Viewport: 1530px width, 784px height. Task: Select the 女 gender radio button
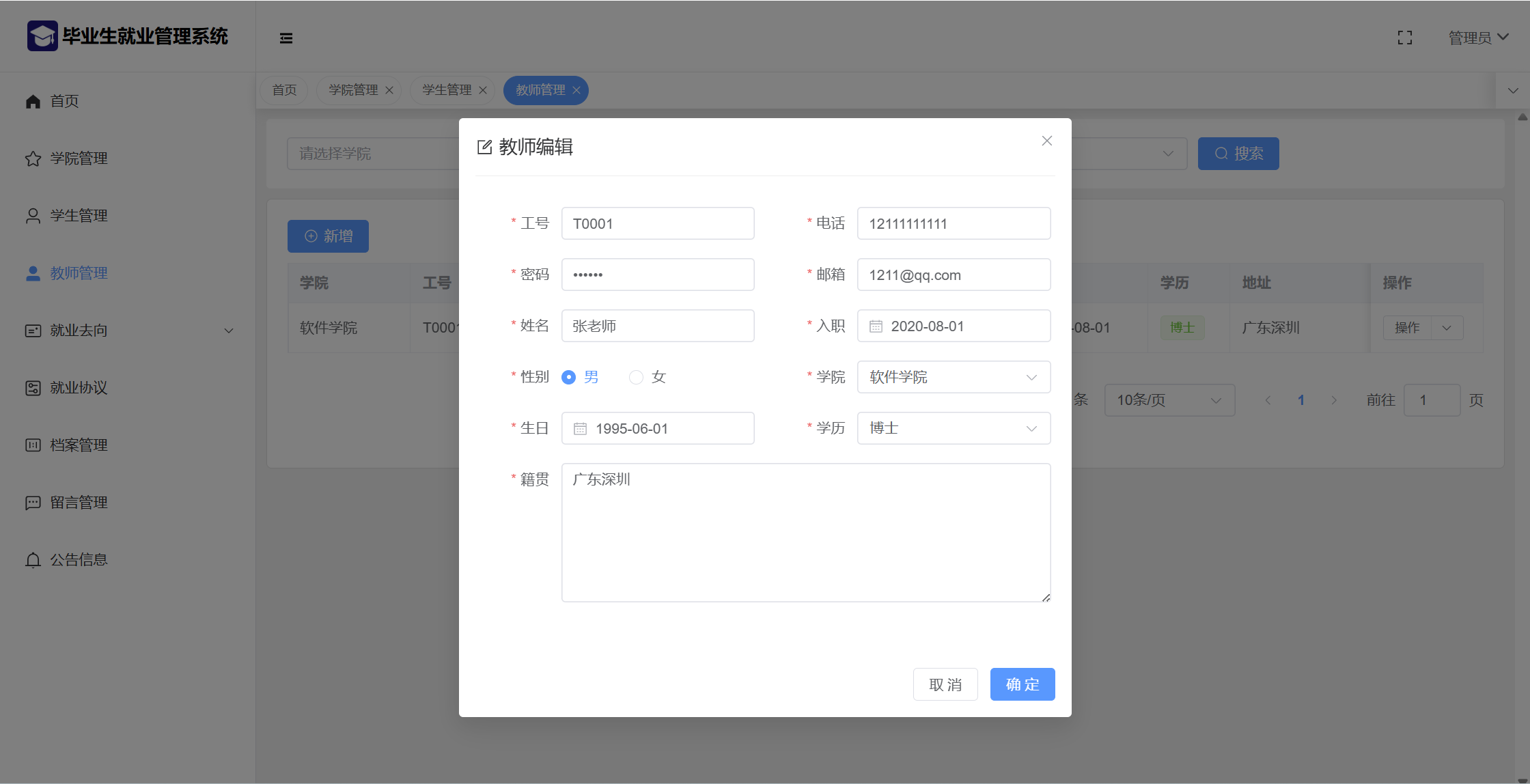coord(636,377)
